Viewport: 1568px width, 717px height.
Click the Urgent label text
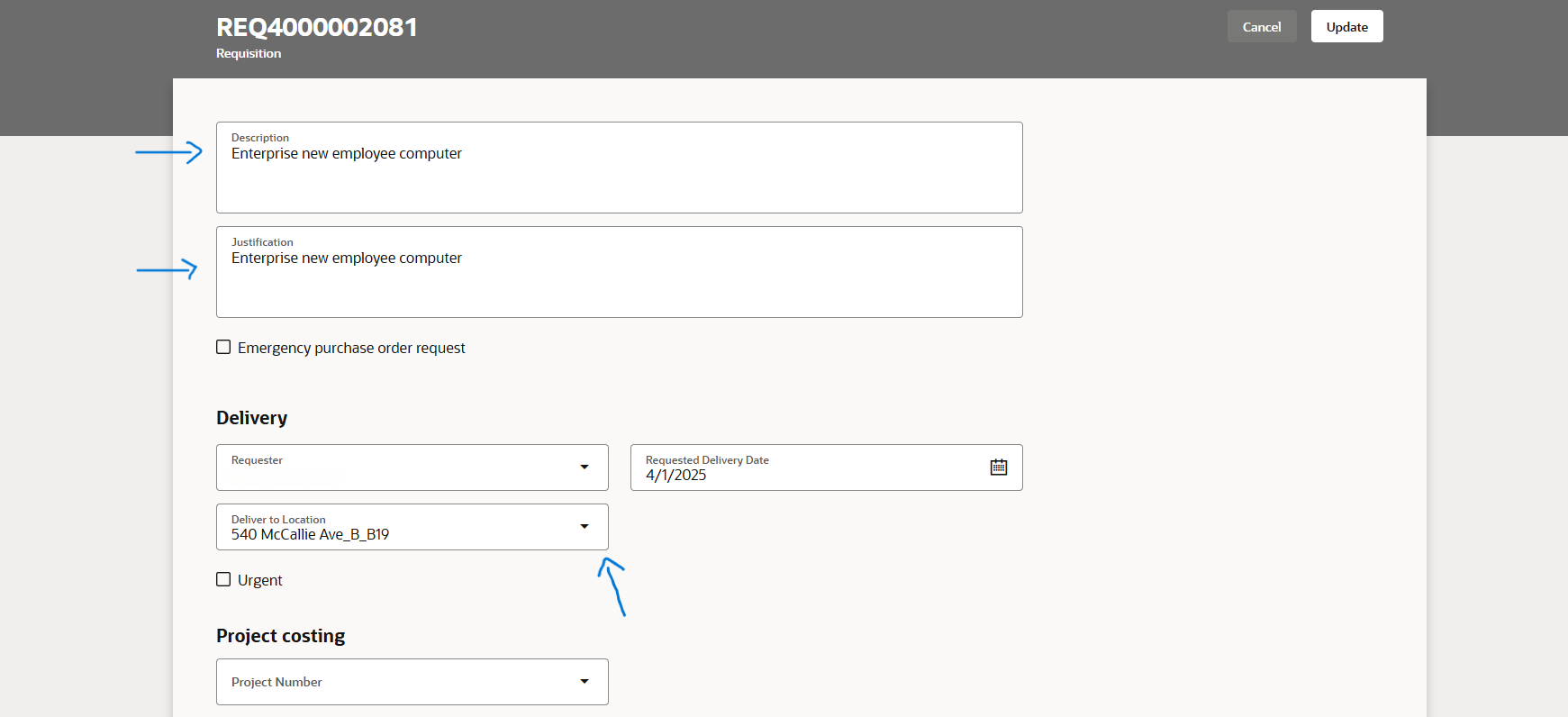pos(259,581)
